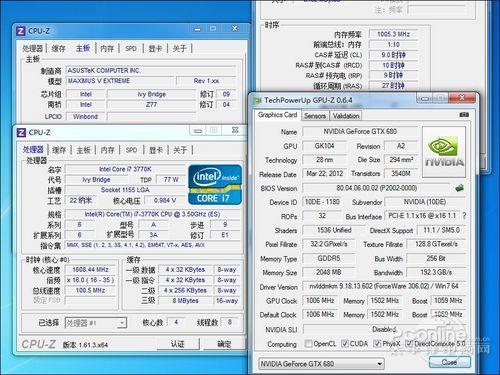Image resolution: width=500 pixels, height=375 pixels.
Task: Click the Driver Version field in GPU-Z
Action: (x=384, y=286)
